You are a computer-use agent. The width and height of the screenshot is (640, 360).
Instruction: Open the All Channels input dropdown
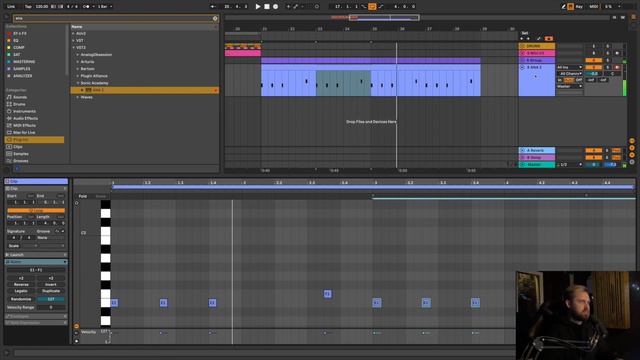click(570, 73)
